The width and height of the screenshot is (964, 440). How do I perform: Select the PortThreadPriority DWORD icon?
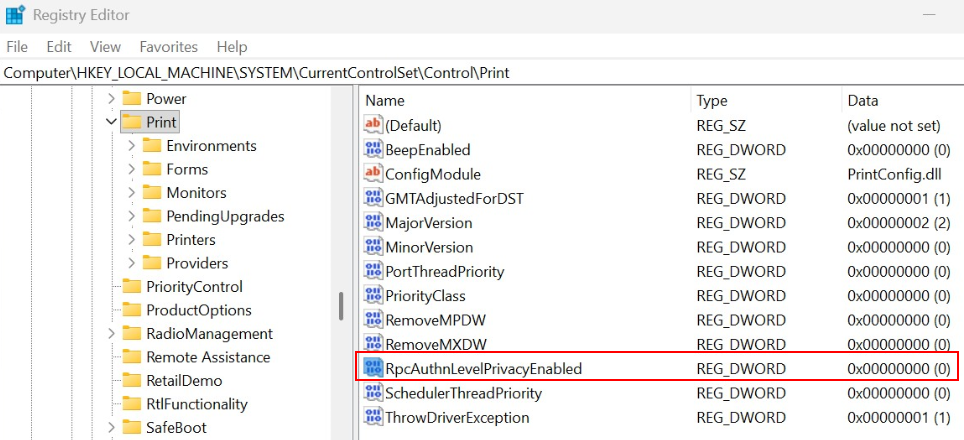(x=373, y=271)
